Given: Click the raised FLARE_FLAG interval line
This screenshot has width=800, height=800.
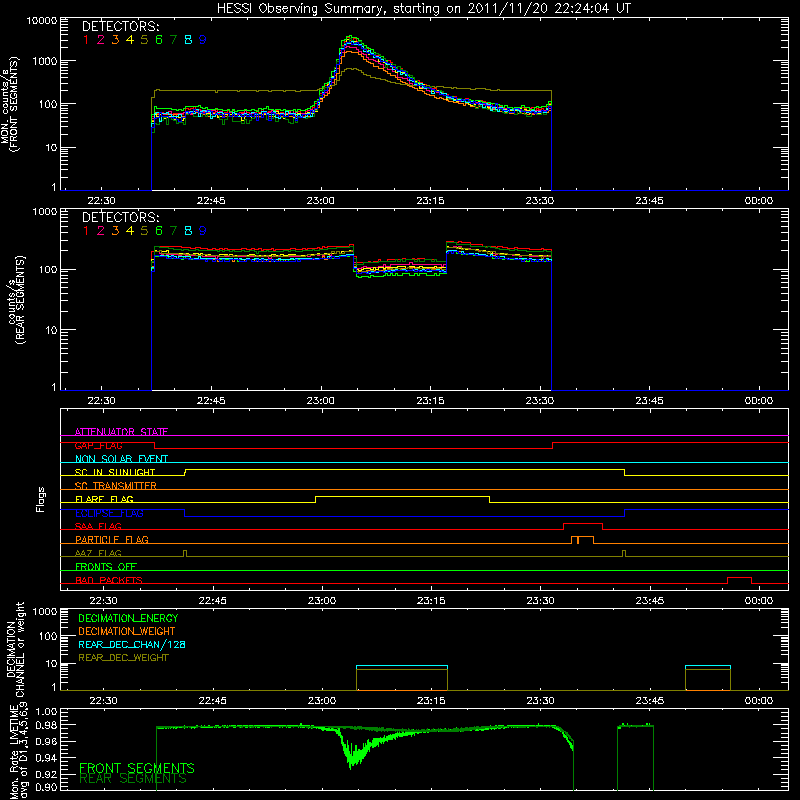Looking at the screenshot, I should [403, 496].
